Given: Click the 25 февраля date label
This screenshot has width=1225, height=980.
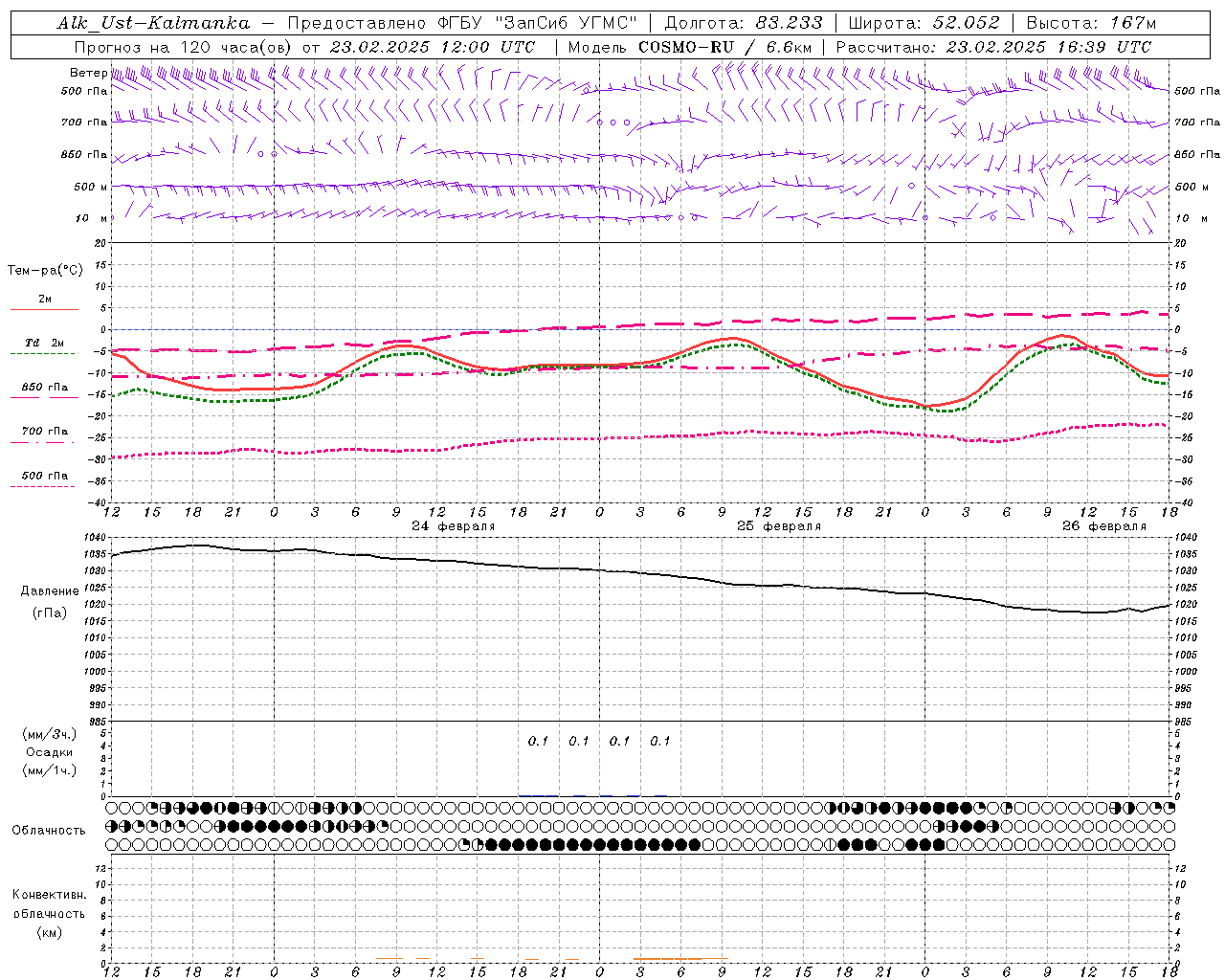Looking at the screenshot, I should tap(779, 526).
